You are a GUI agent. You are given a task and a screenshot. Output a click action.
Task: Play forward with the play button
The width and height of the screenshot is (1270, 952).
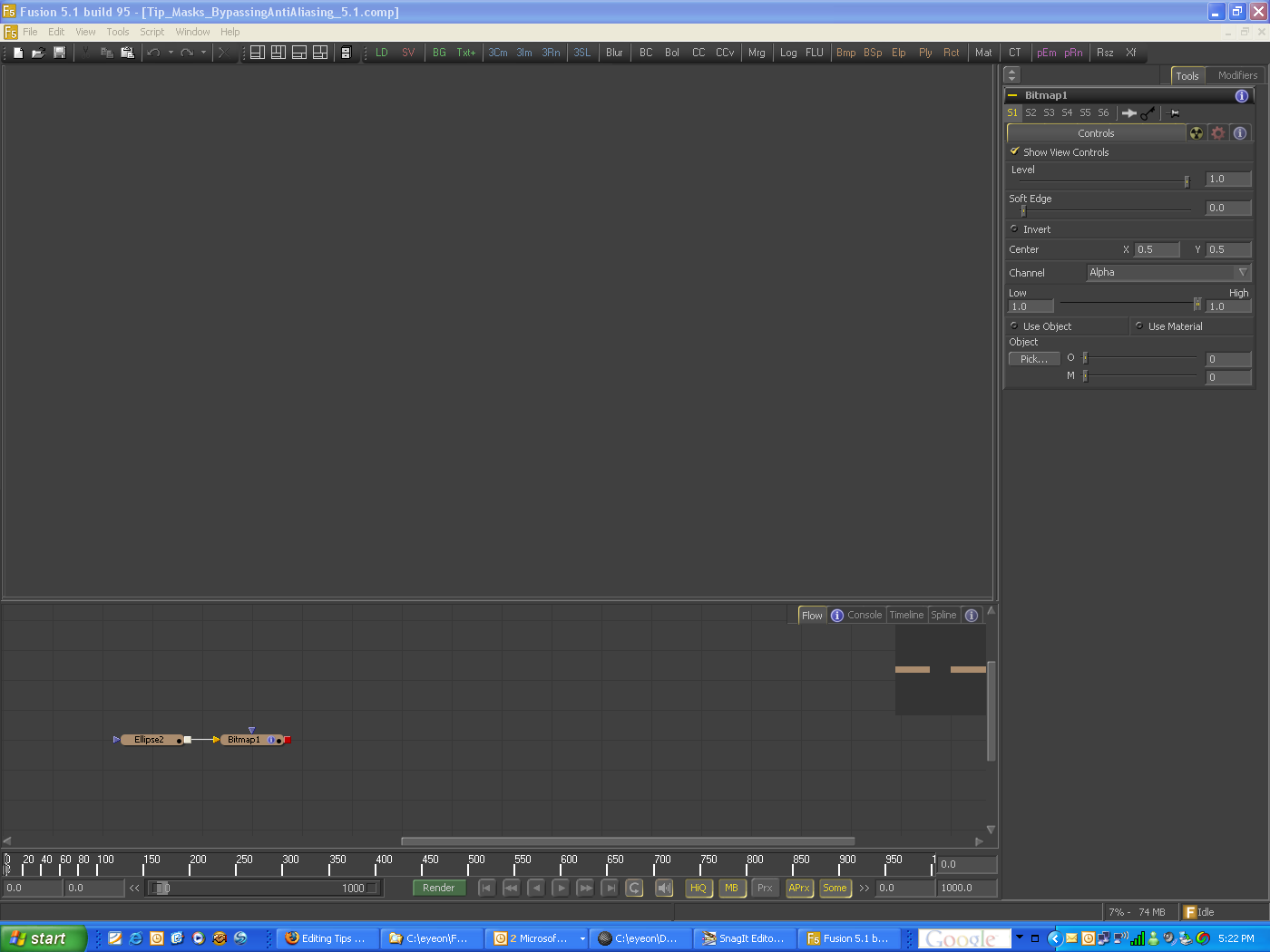(x=561, y=889)
